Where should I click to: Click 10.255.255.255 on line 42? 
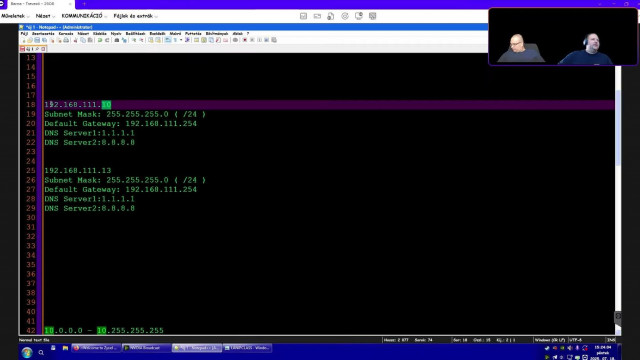click(130, 330)
